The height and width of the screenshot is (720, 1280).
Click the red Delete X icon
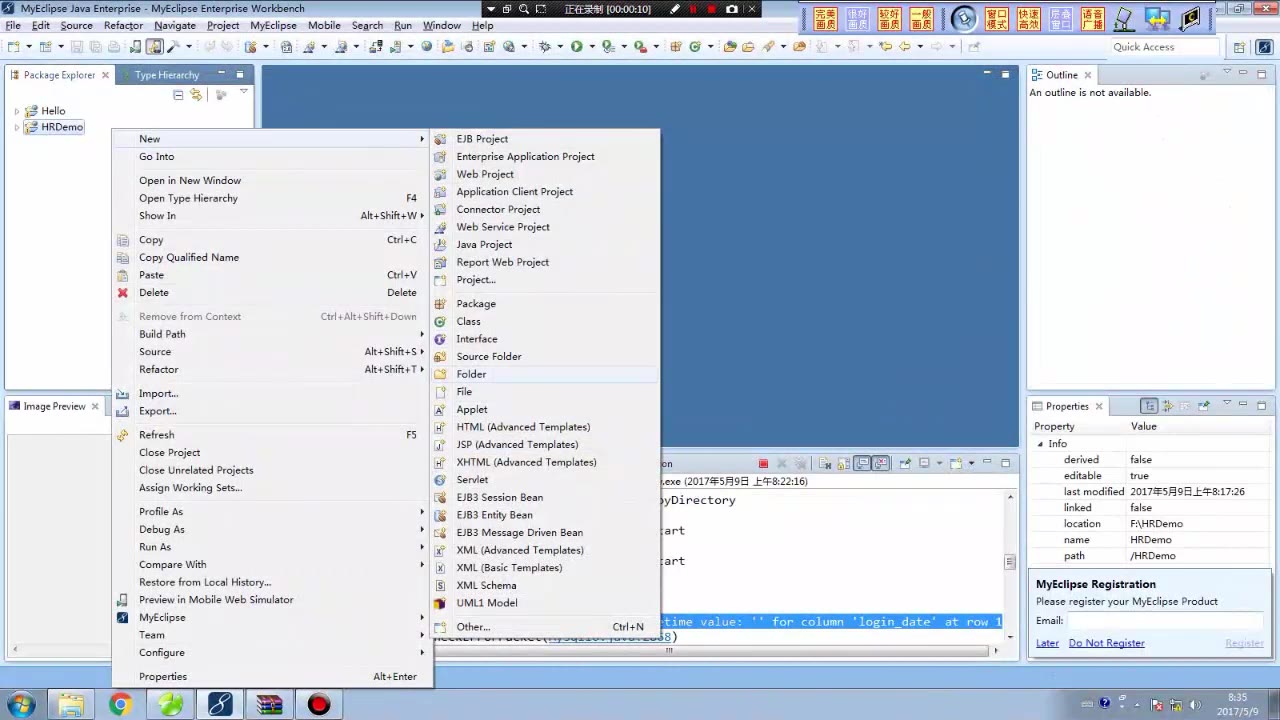click(x=123, y=293)
